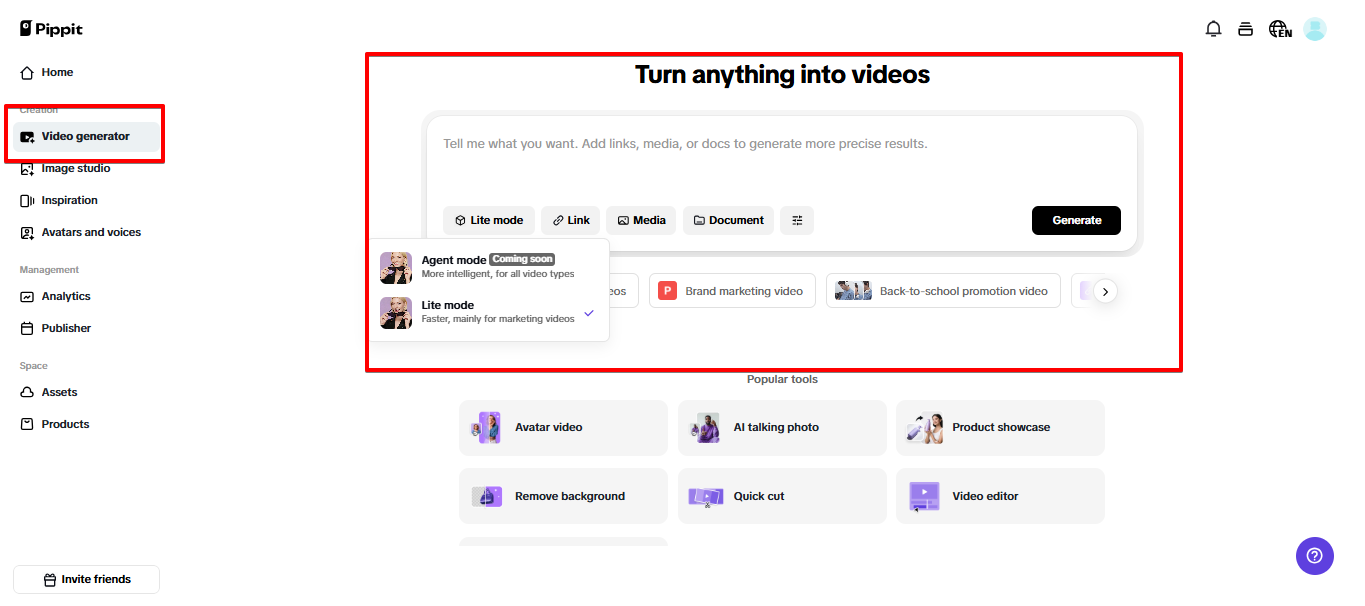Open the notifications bell

[x=1213, y=29]
